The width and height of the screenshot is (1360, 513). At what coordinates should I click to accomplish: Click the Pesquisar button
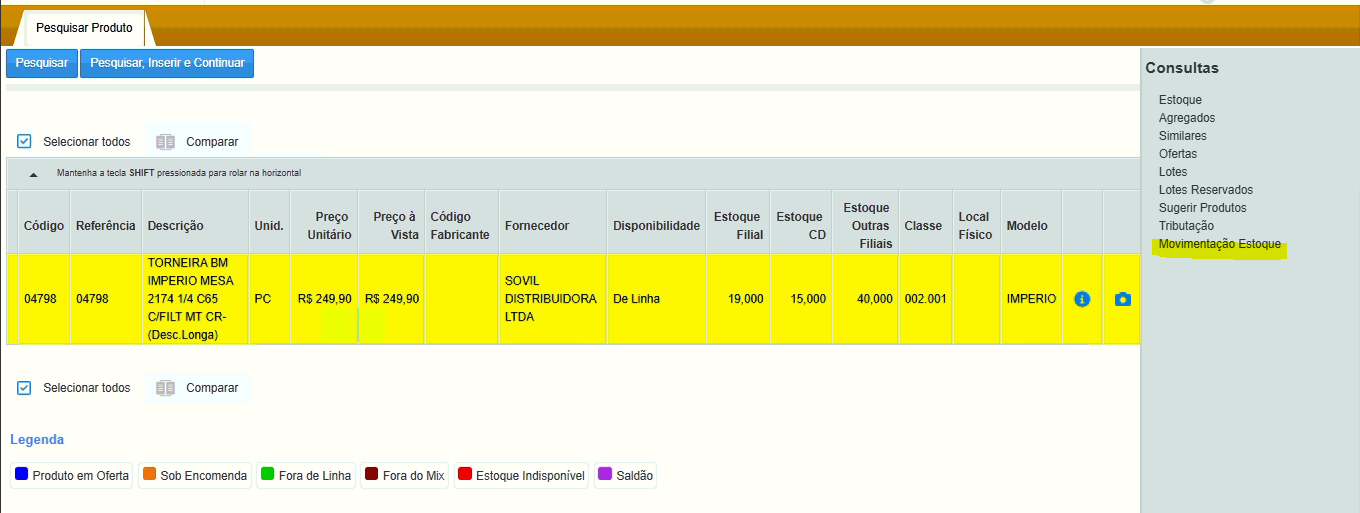coord(42,63)
